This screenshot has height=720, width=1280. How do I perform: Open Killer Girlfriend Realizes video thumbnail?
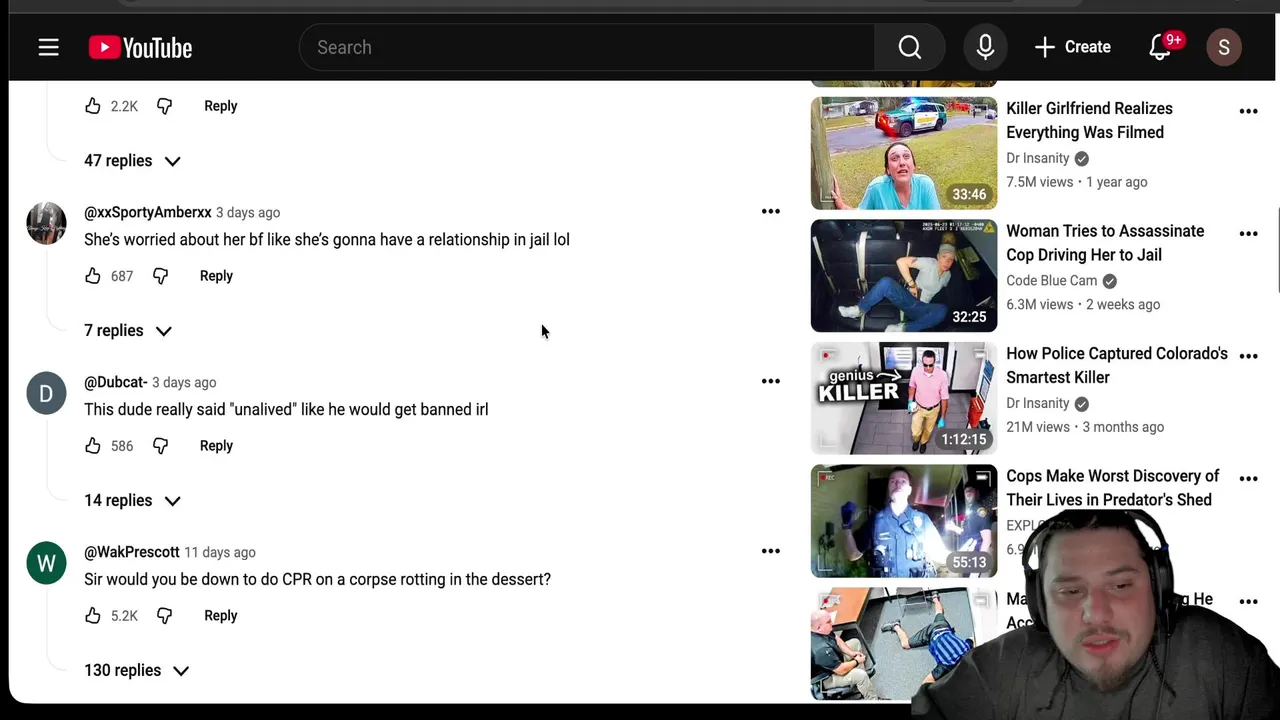point(904,153)
